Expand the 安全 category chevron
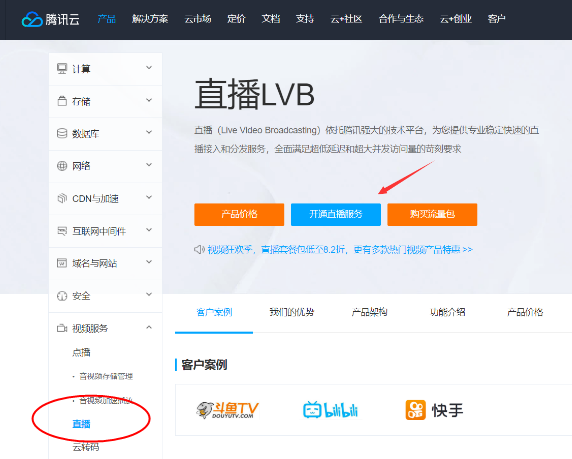572x459 pixels. [149, 294]
